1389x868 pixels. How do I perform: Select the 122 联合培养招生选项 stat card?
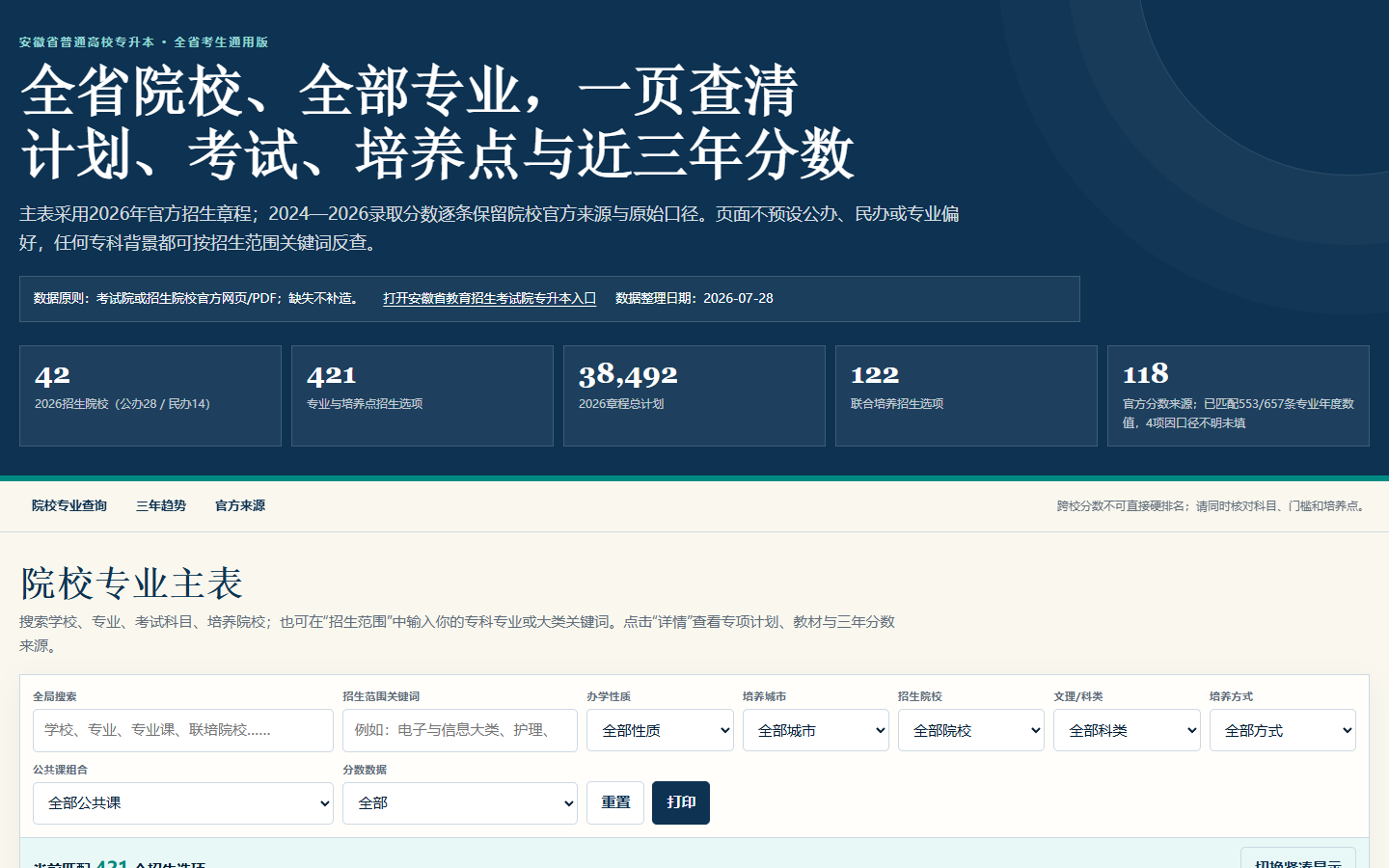[x=967, y=395]
